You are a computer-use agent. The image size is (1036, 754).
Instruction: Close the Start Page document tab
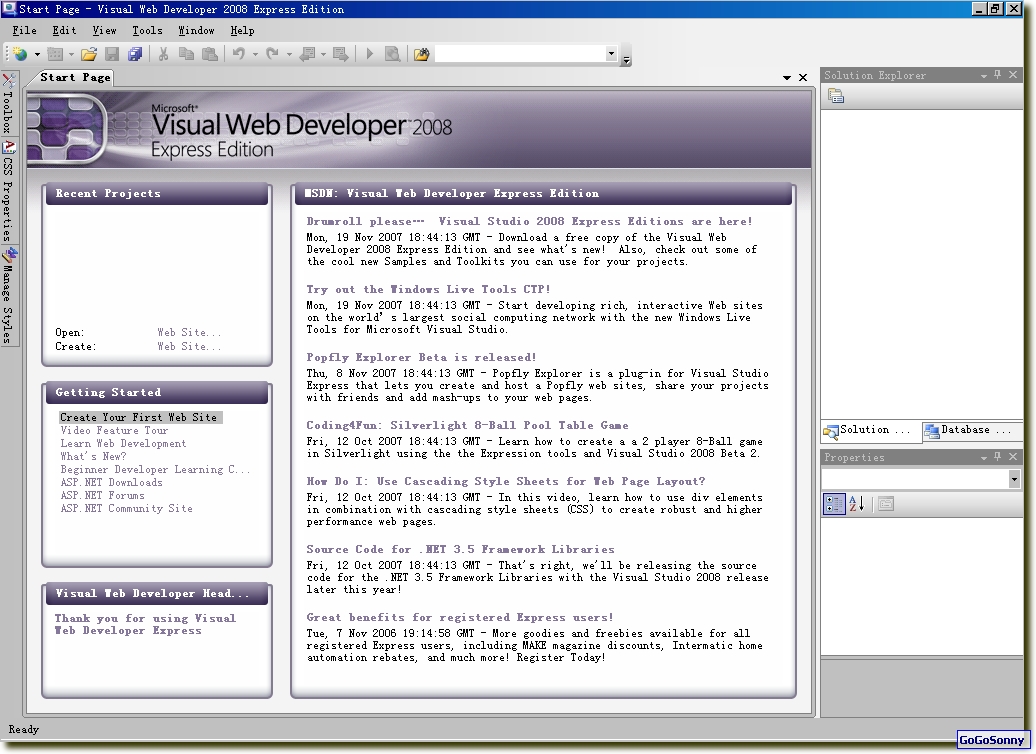click(803, 77)
